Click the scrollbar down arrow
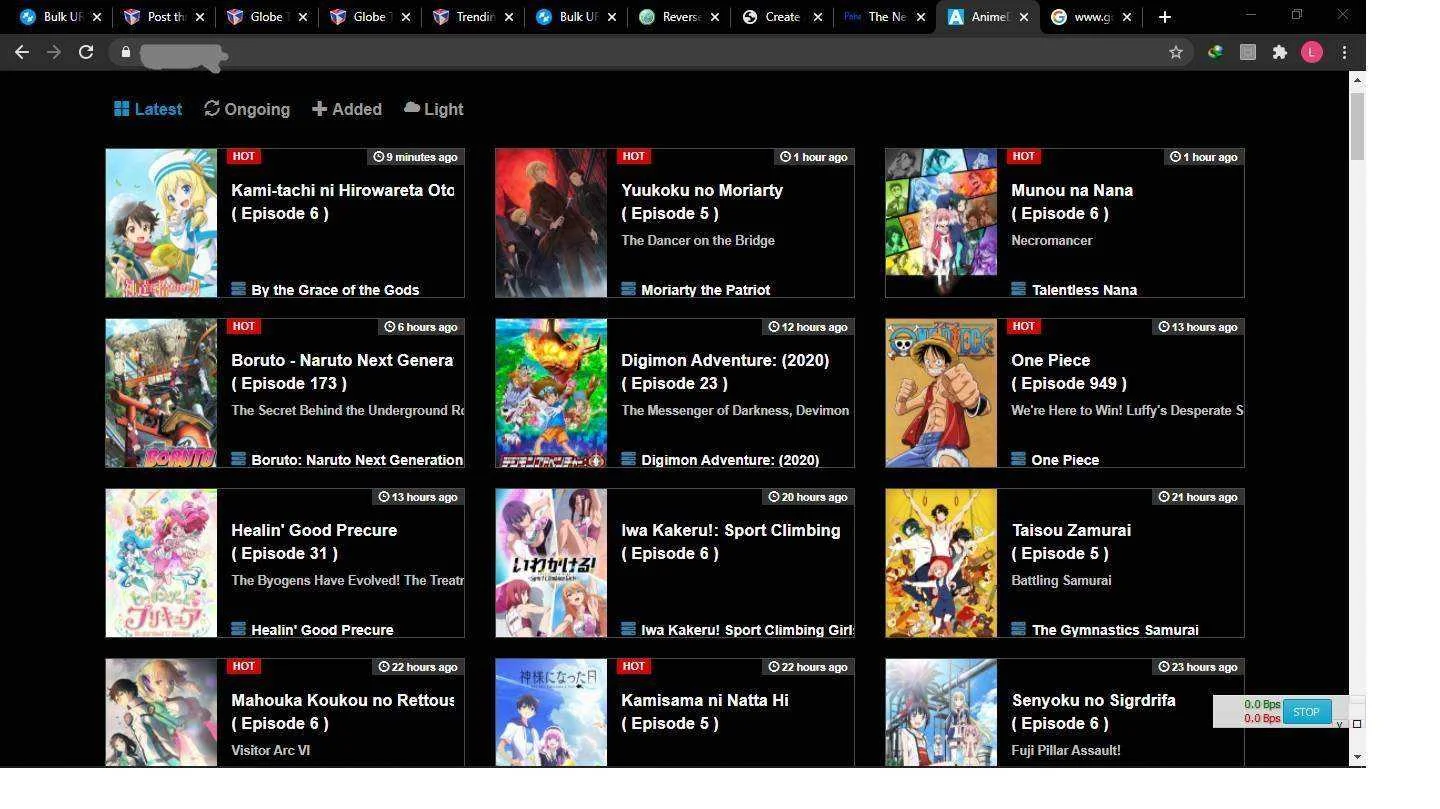Screen dimensions: 1440x809 click(1357, 757)
